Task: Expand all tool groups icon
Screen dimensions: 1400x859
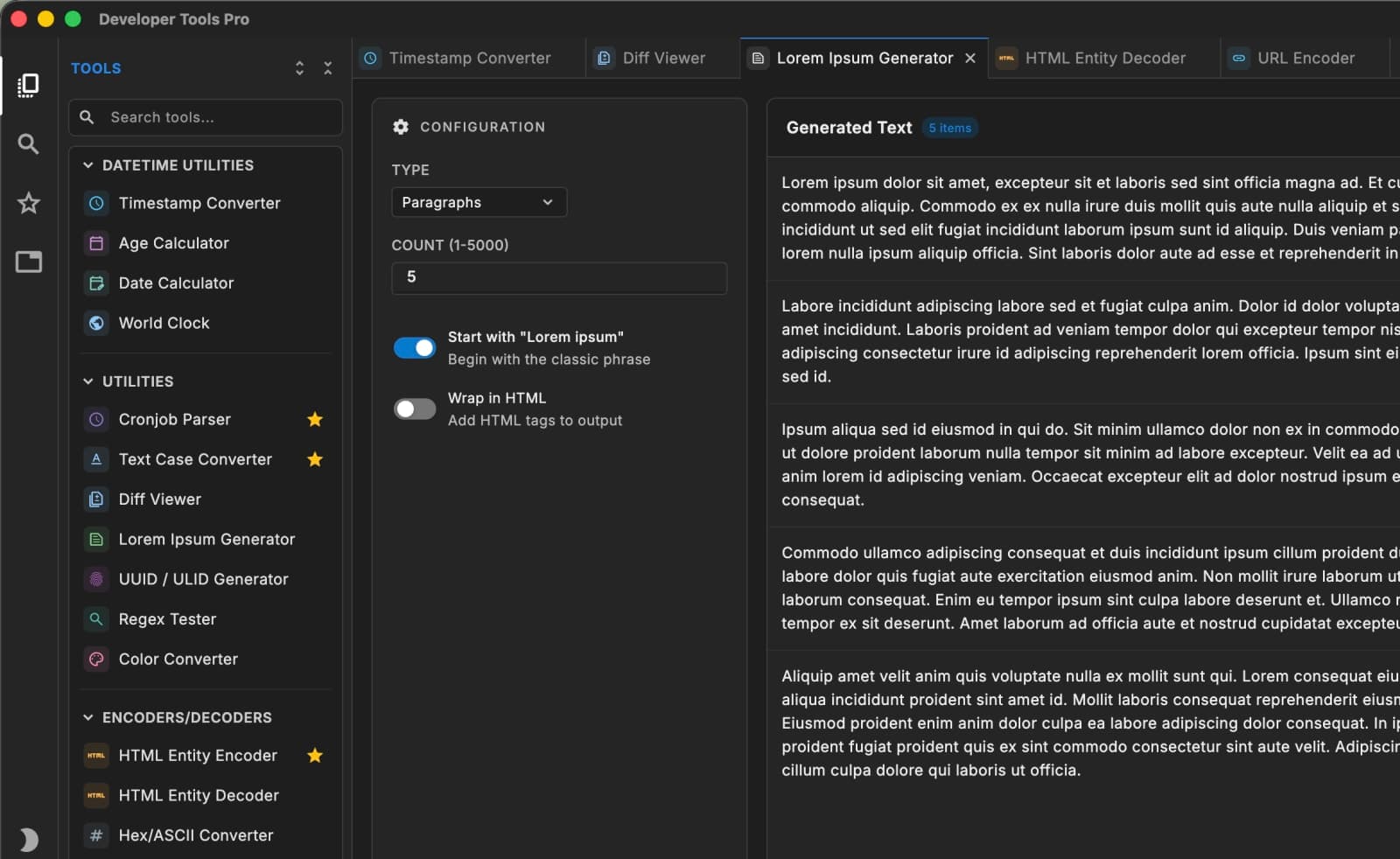Action: pos(299,68)
